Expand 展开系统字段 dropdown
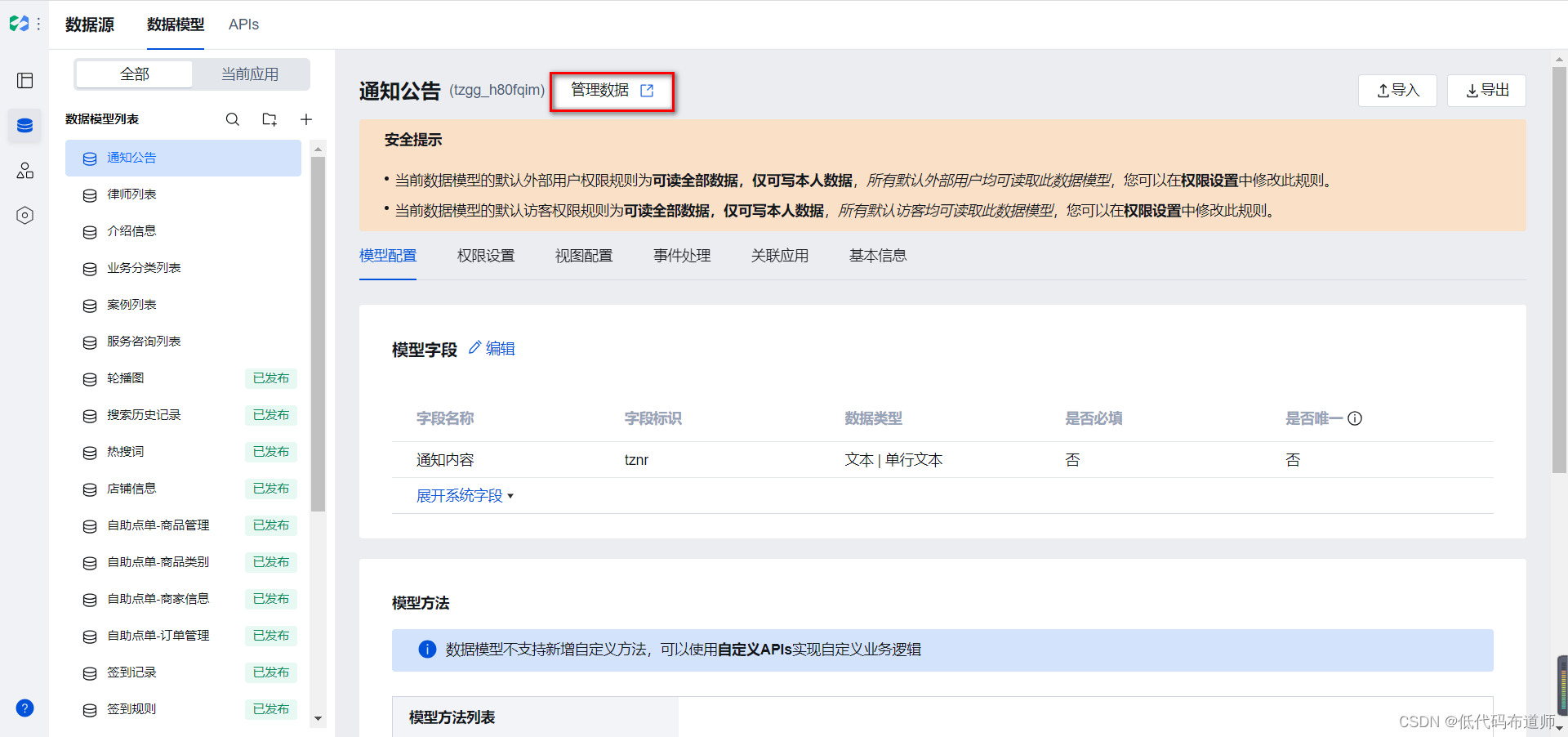The width and height of the screenshot is (1568, 737). pos(465,496)
